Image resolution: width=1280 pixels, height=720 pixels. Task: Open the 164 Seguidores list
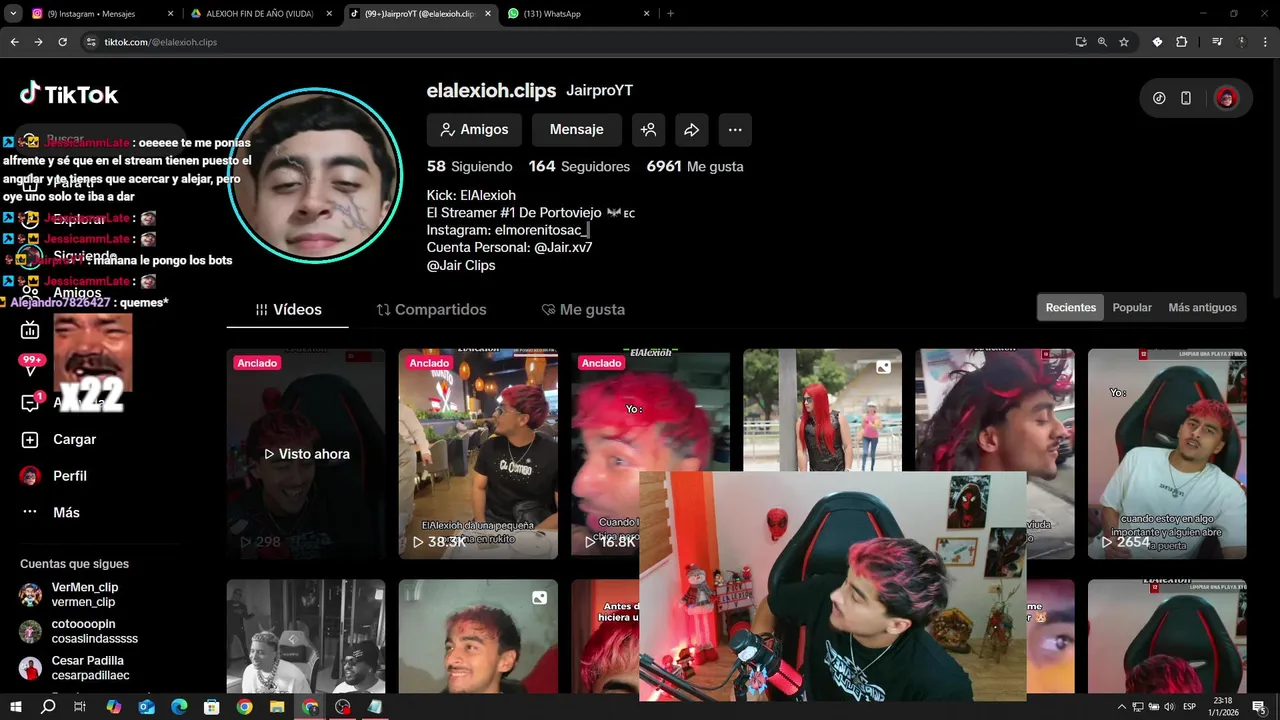pyautogui.click(x=579, y=167)
